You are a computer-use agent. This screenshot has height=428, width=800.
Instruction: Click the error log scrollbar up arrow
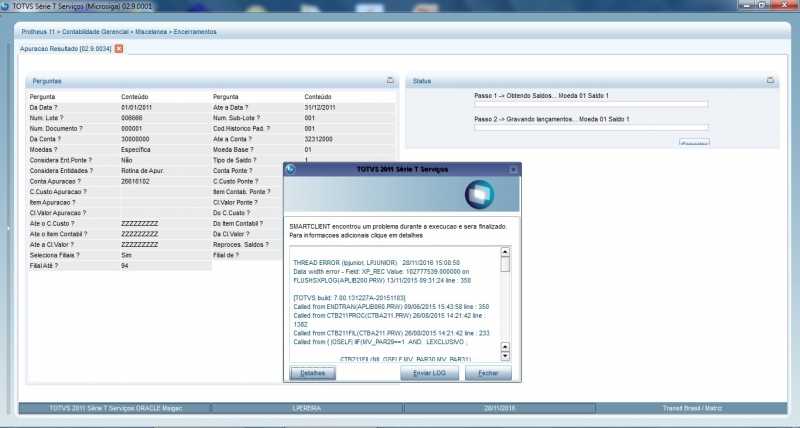505,252
